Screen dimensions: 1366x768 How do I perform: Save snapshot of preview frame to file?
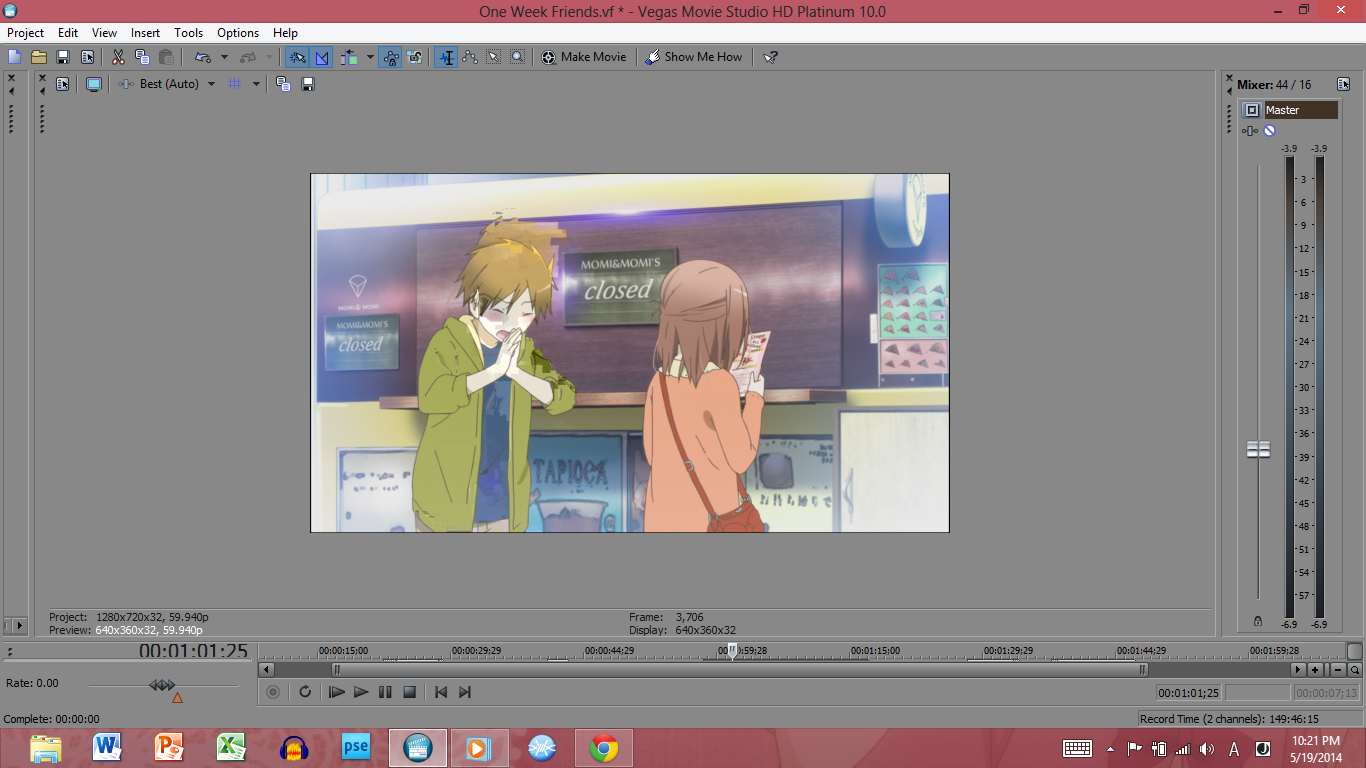pos(308,84)
